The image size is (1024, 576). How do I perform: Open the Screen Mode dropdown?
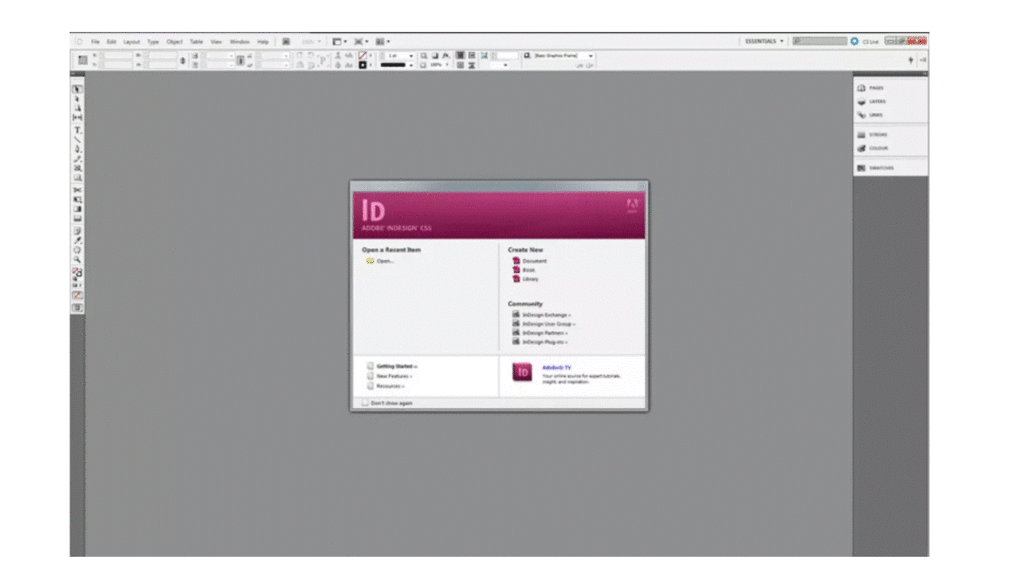[x=362, y=41]
